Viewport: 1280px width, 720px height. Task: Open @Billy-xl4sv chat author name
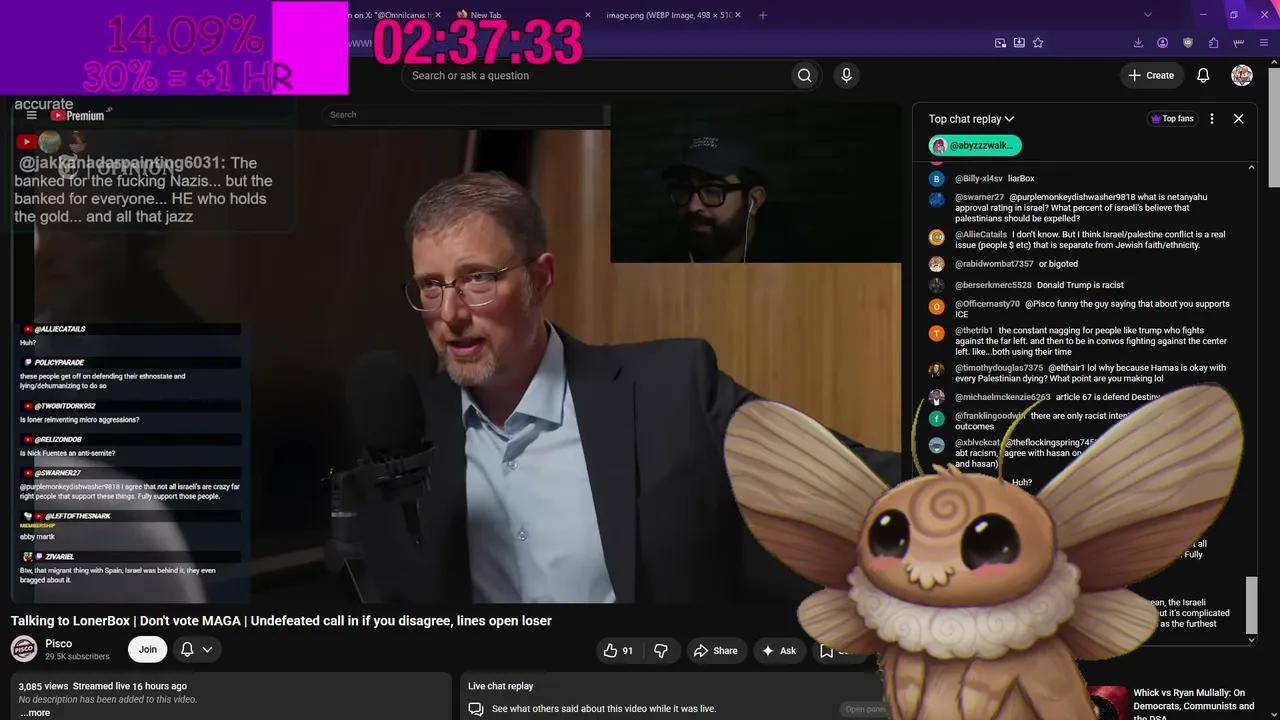coord(978,179)
